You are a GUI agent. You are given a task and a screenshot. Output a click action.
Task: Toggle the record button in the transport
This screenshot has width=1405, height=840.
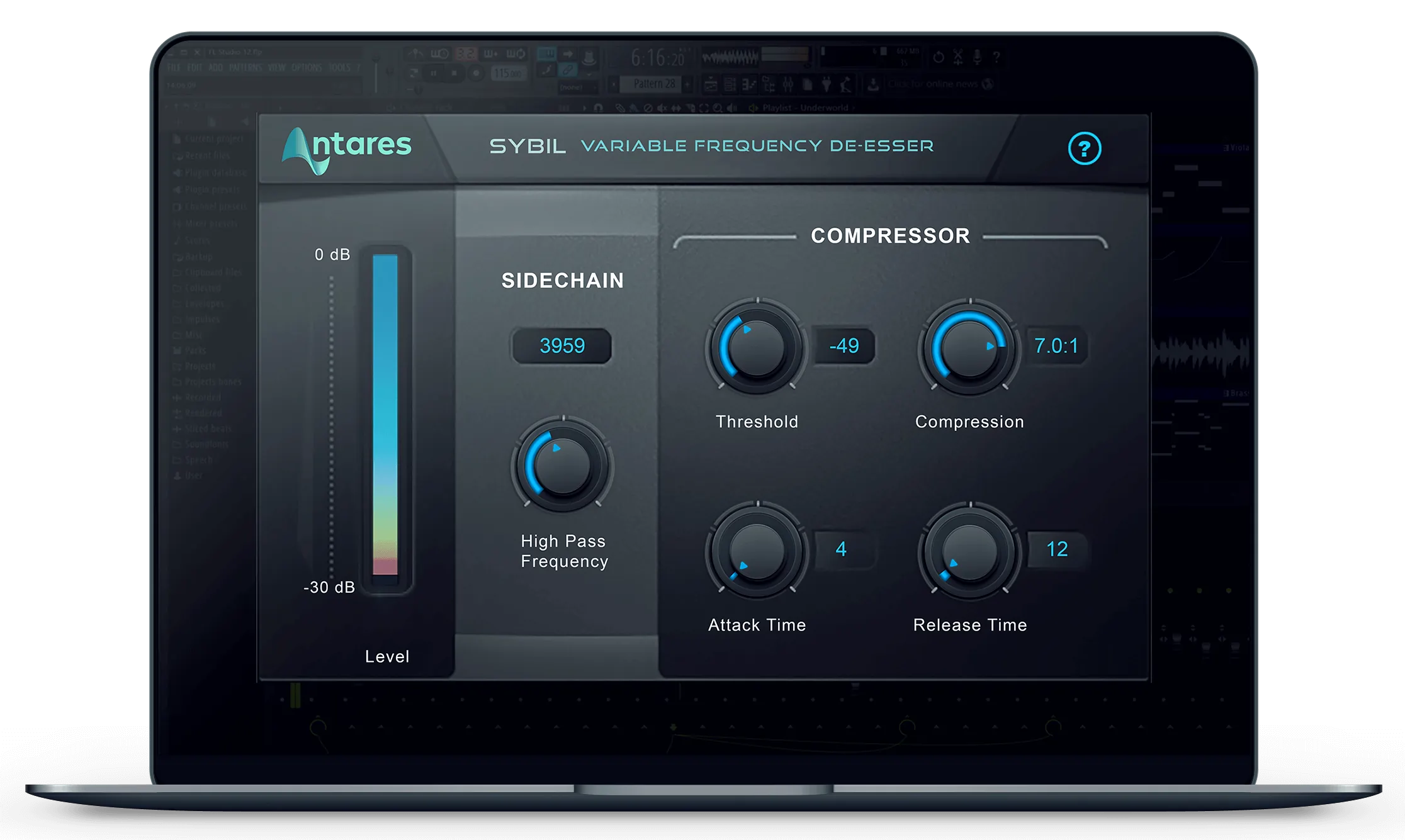476,73
